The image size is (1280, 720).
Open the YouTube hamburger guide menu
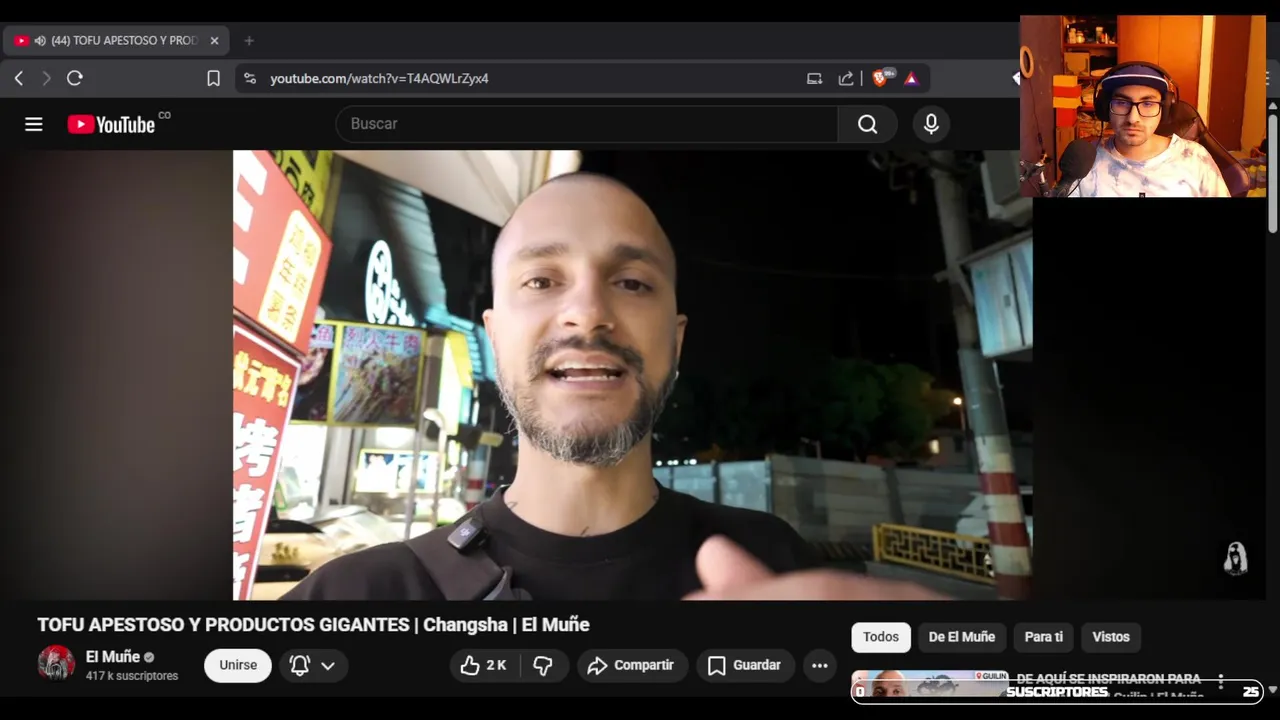click(x=34, y=124)
